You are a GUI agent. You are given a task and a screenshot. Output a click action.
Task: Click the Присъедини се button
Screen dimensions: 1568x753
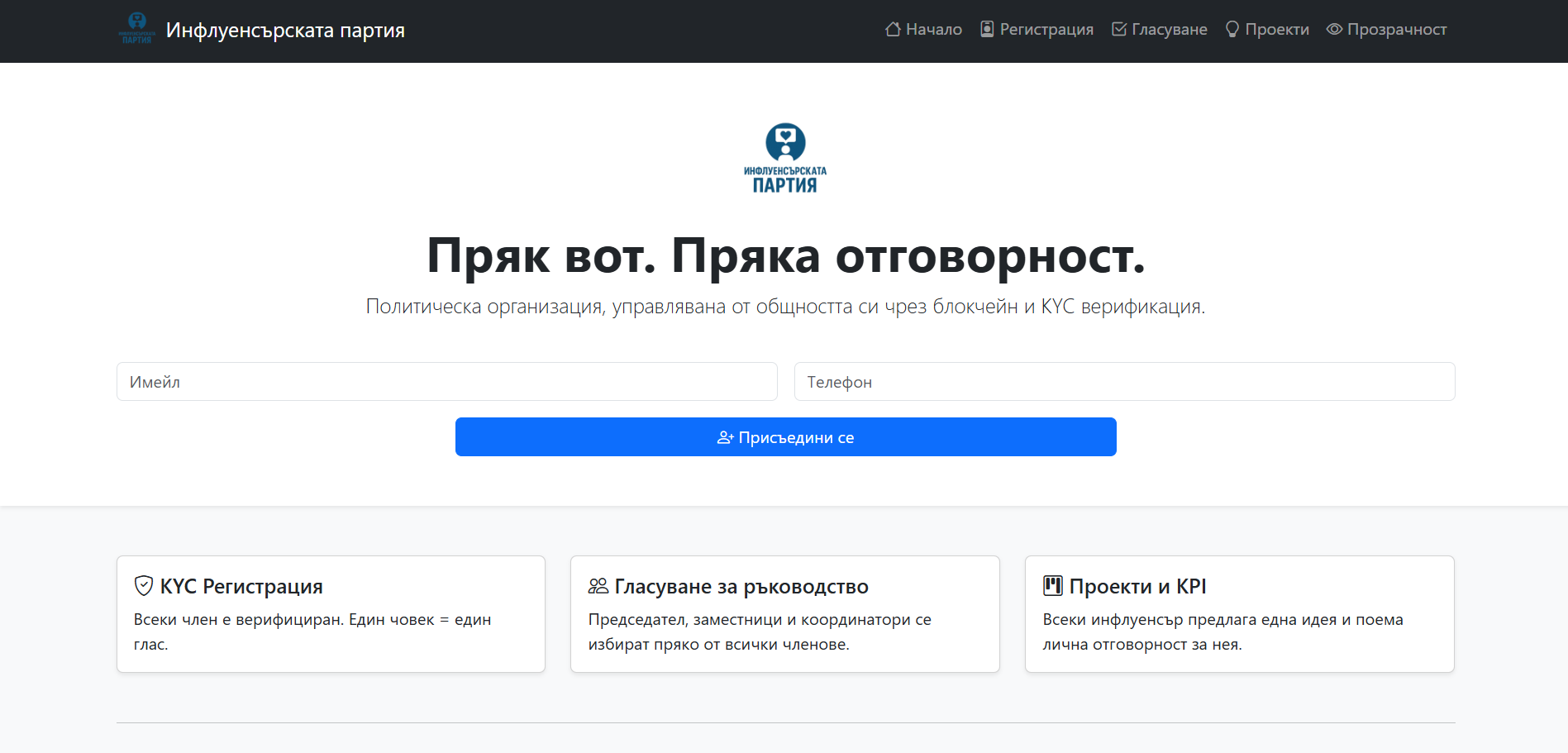tap(786, 436)
